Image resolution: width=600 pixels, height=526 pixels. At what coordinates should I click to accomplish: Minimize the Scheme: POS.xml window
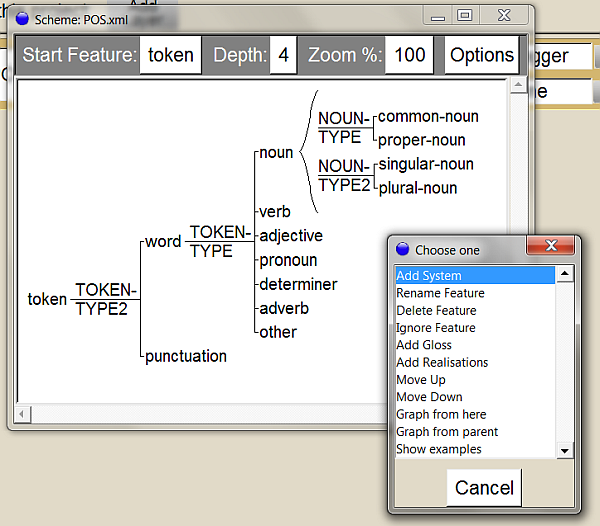click(438, 16)
